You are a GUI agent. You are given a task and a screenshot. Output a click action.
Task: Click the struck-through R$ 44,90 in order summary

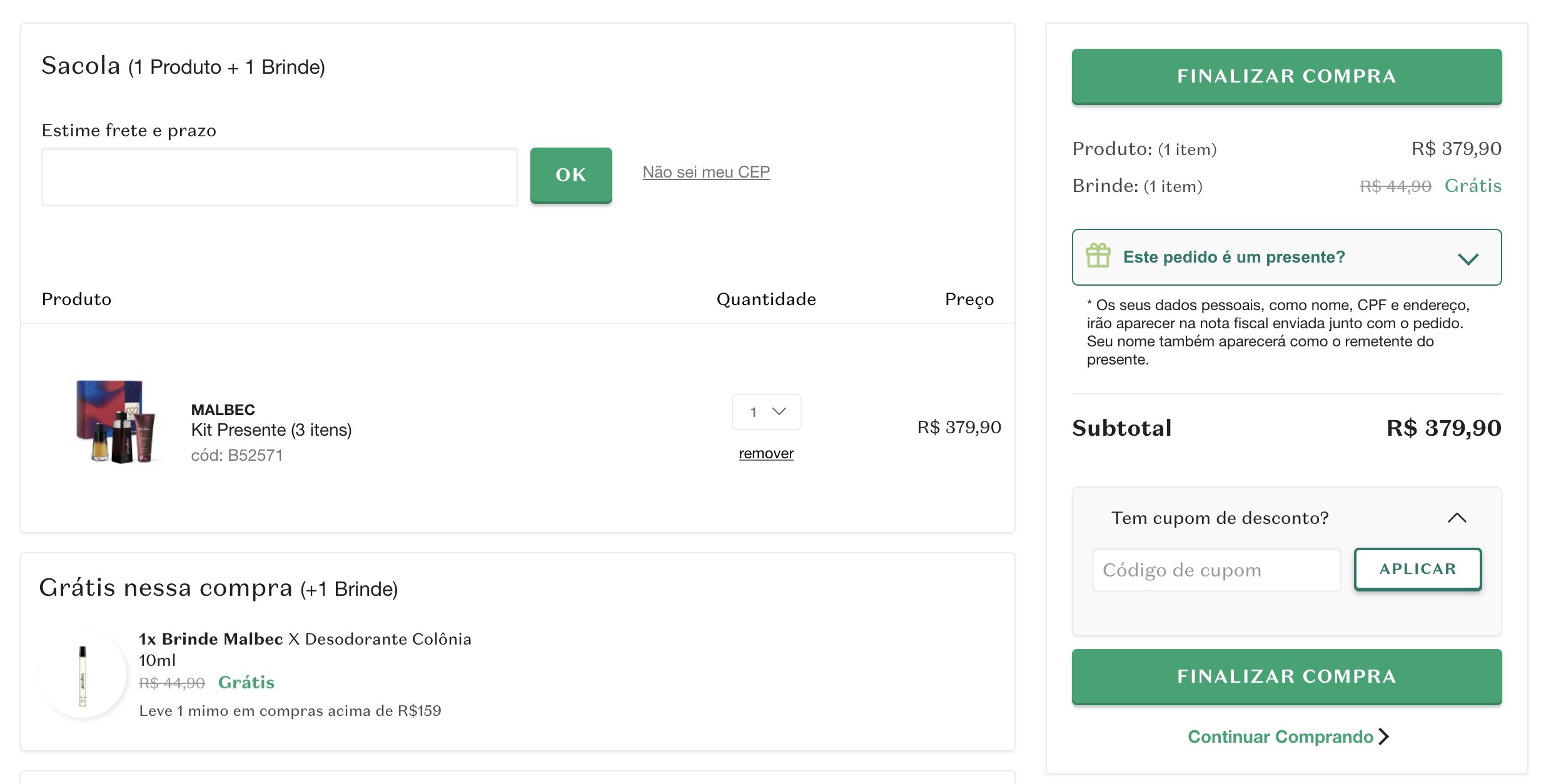(1395, 186)
